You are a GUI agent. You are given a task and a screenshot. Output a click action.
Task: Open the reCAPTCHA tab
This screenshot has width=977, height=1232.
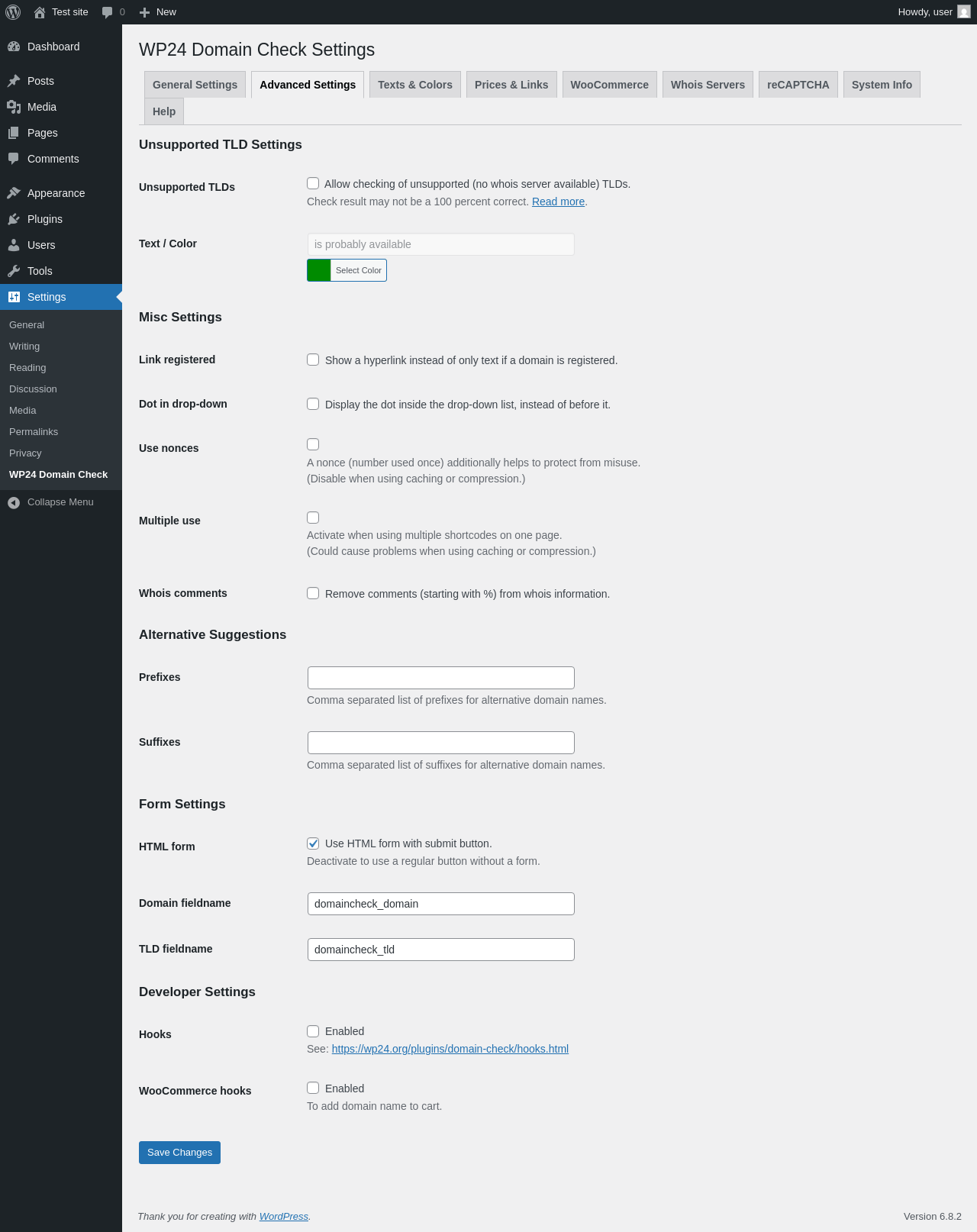tap(798, 85)
